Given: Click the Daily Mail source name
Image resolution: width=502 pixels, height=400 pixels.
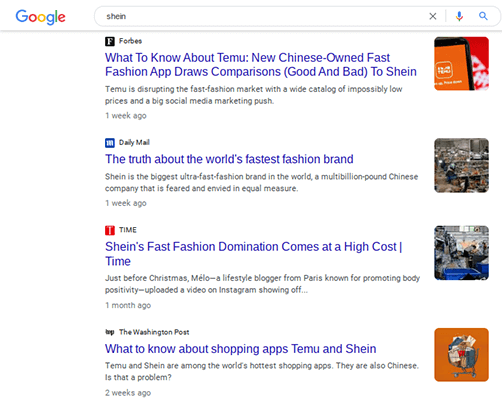Looking at the screenshot, I should pyautogui.click(x=134, y=142).
